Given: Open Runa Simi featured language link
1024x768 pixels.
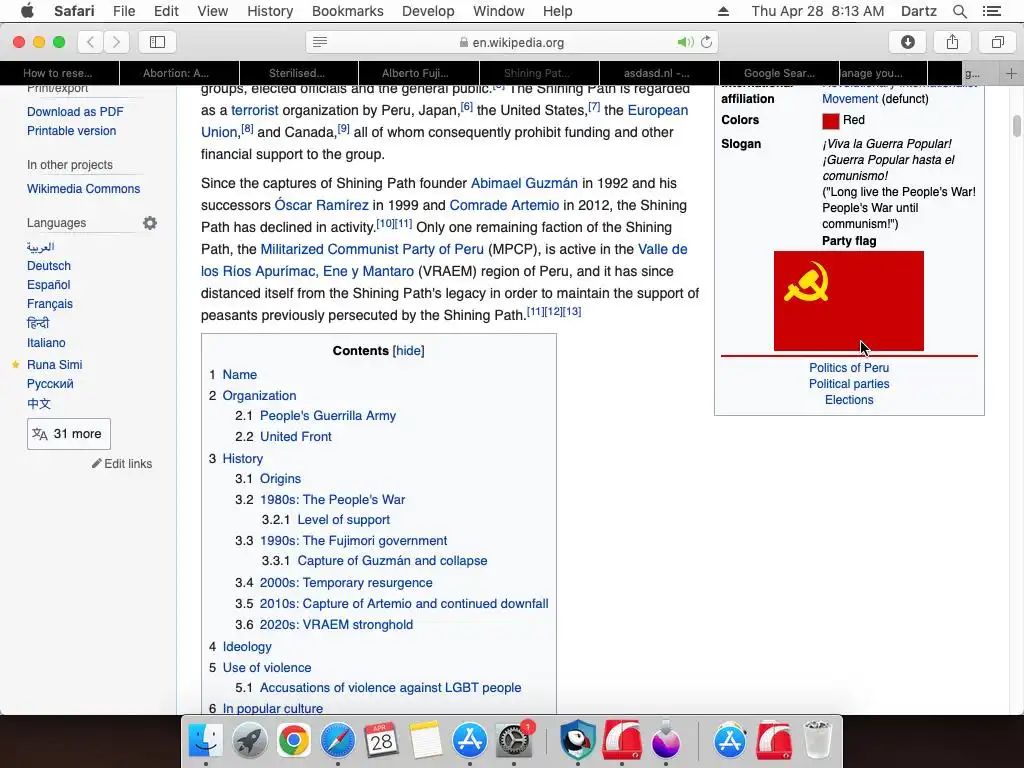Looking at the screenshot, I should click(54, 364).
